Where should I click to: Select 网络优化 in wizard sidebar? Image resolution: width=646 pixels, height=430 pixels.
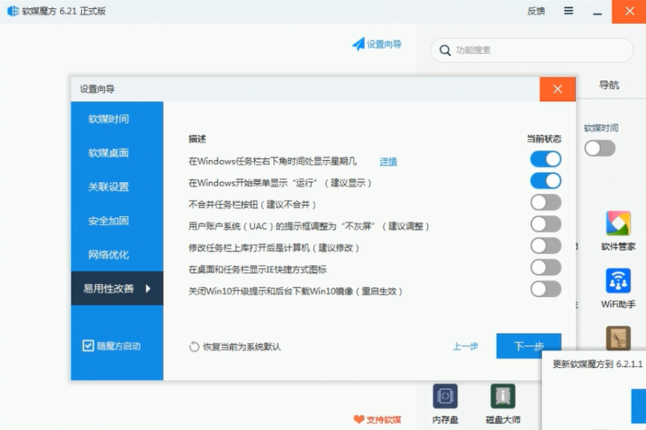pos(117,255)
